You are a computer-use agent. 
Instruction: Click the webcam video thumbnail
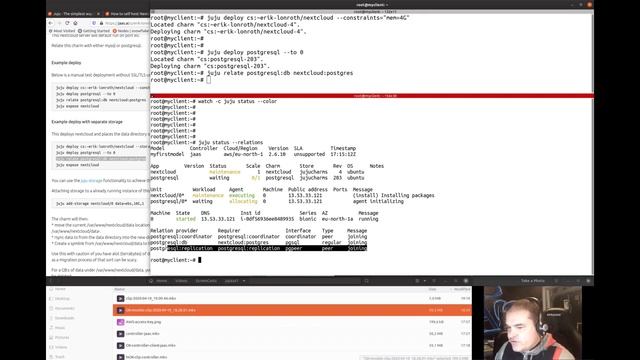coord(533,323)
